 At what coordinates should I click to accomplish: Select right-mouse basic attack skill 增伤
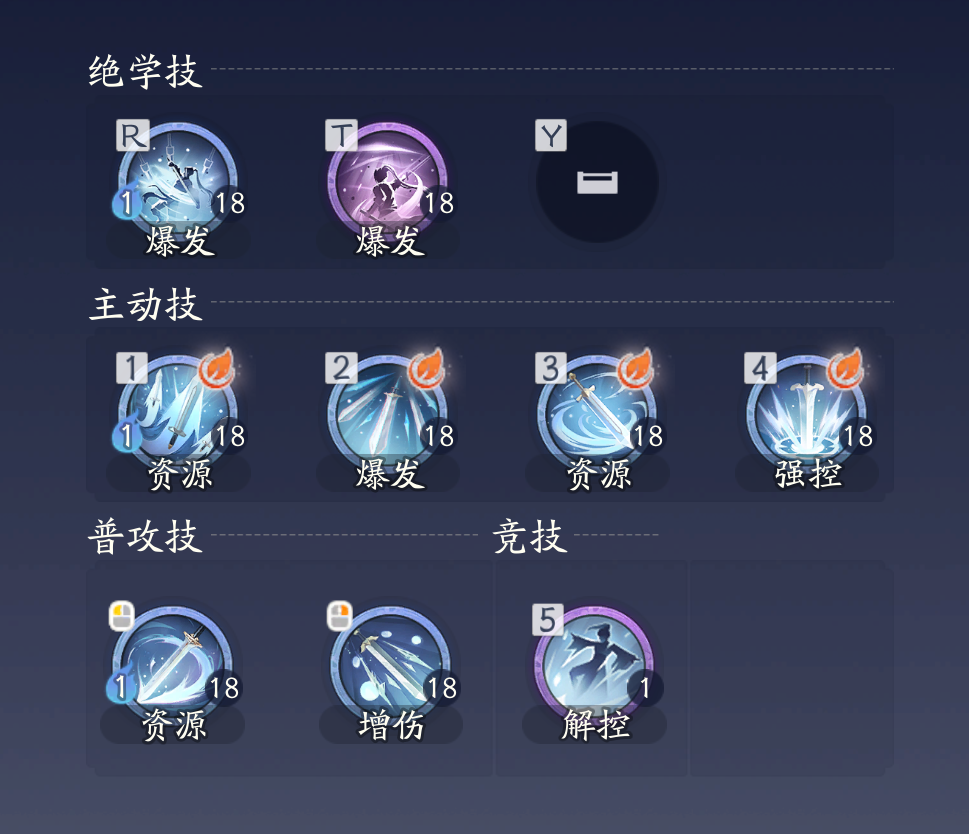pos(391,667)
